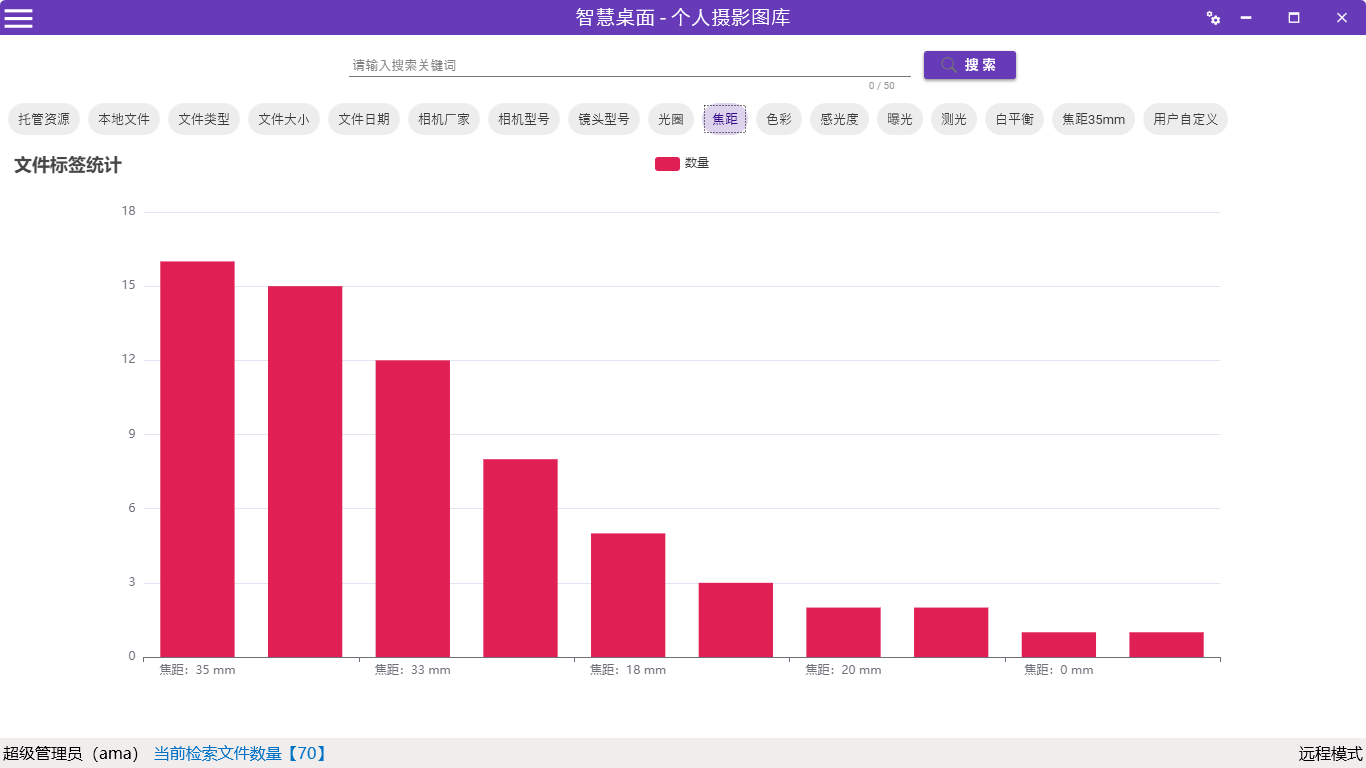The image size is (1366, 768).
Task: Click the 当前检索文件数量【70】 link
Action: pos(240,753)
